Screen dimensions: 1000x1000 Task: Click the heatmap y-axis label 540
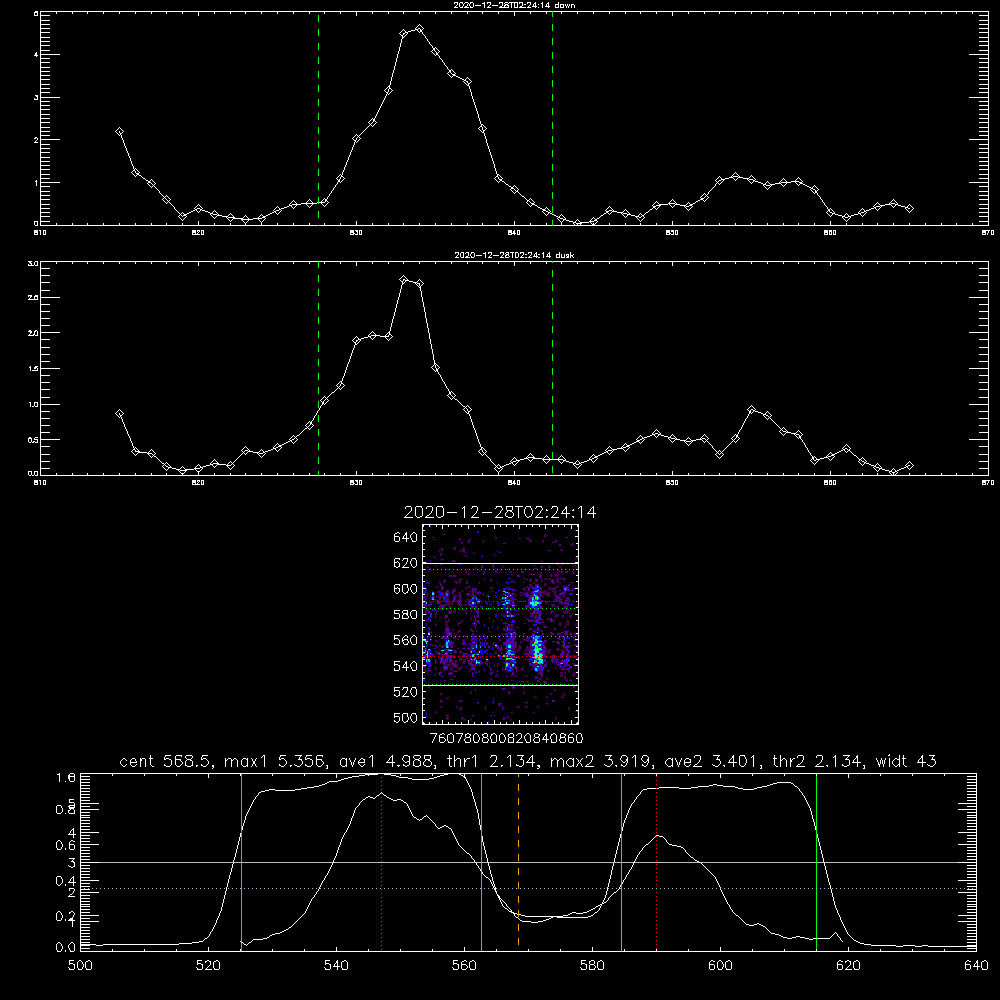[x=405, y=666]
